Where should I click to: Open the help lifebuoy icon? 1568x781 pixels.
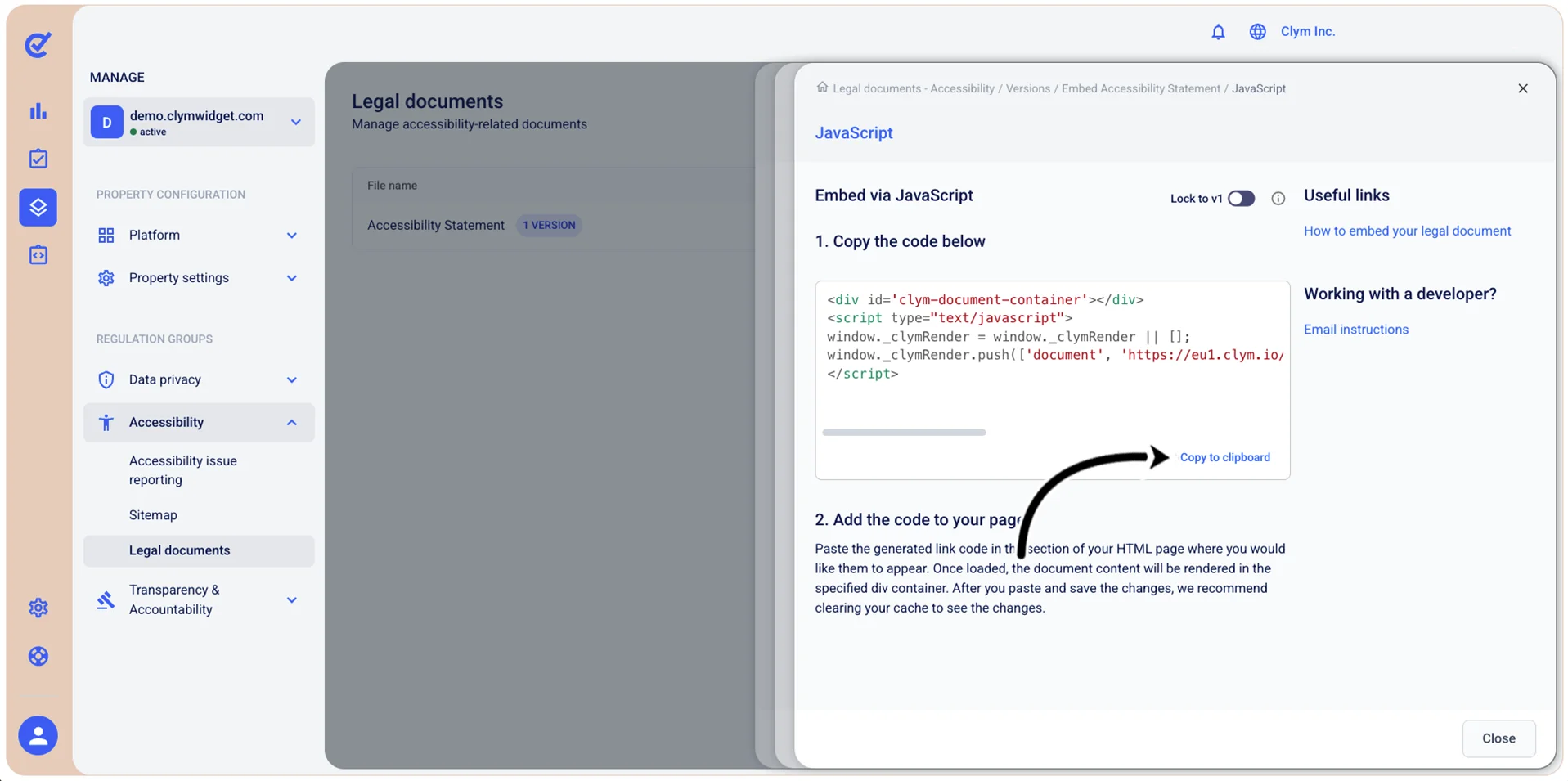pos(38,656)
